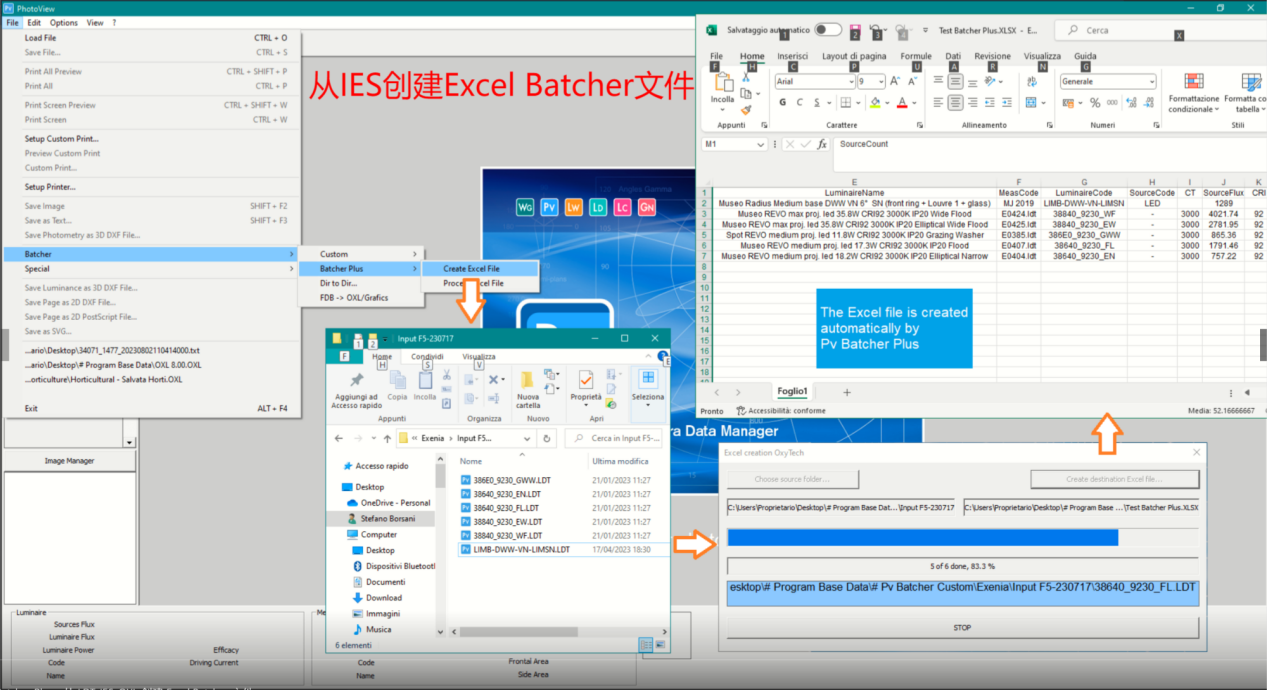Click the percent style icon in Excel
The width and height of the screenshot is (1267, 690).
pyautogui.click(x=1095, y=102)
